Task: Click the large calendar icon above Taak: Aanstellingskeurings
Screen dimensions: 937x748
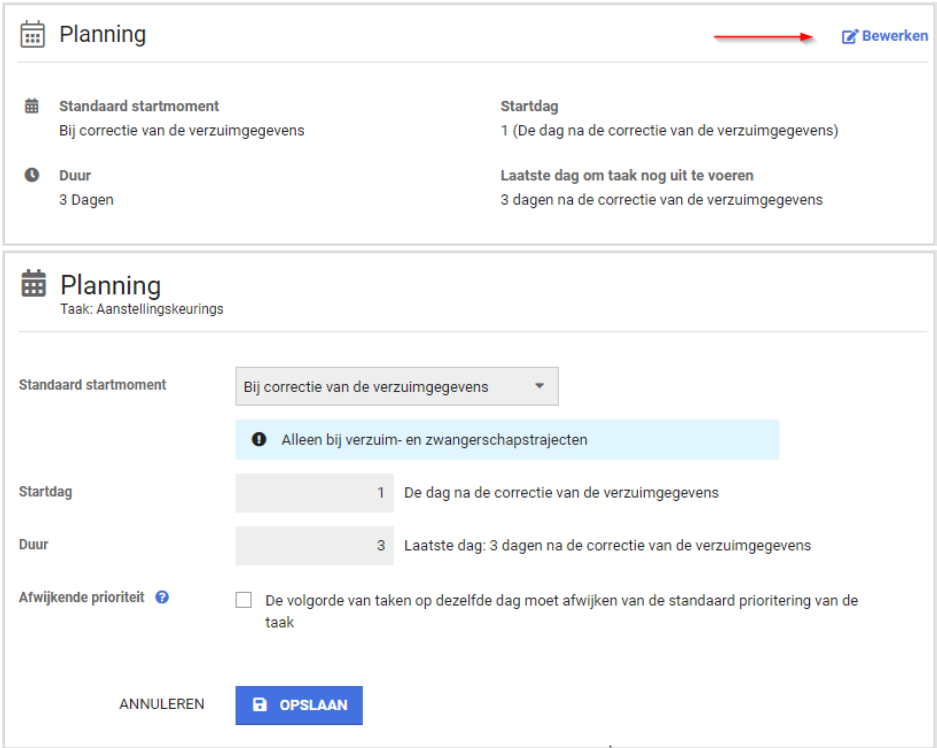Action: pos(34,284)
